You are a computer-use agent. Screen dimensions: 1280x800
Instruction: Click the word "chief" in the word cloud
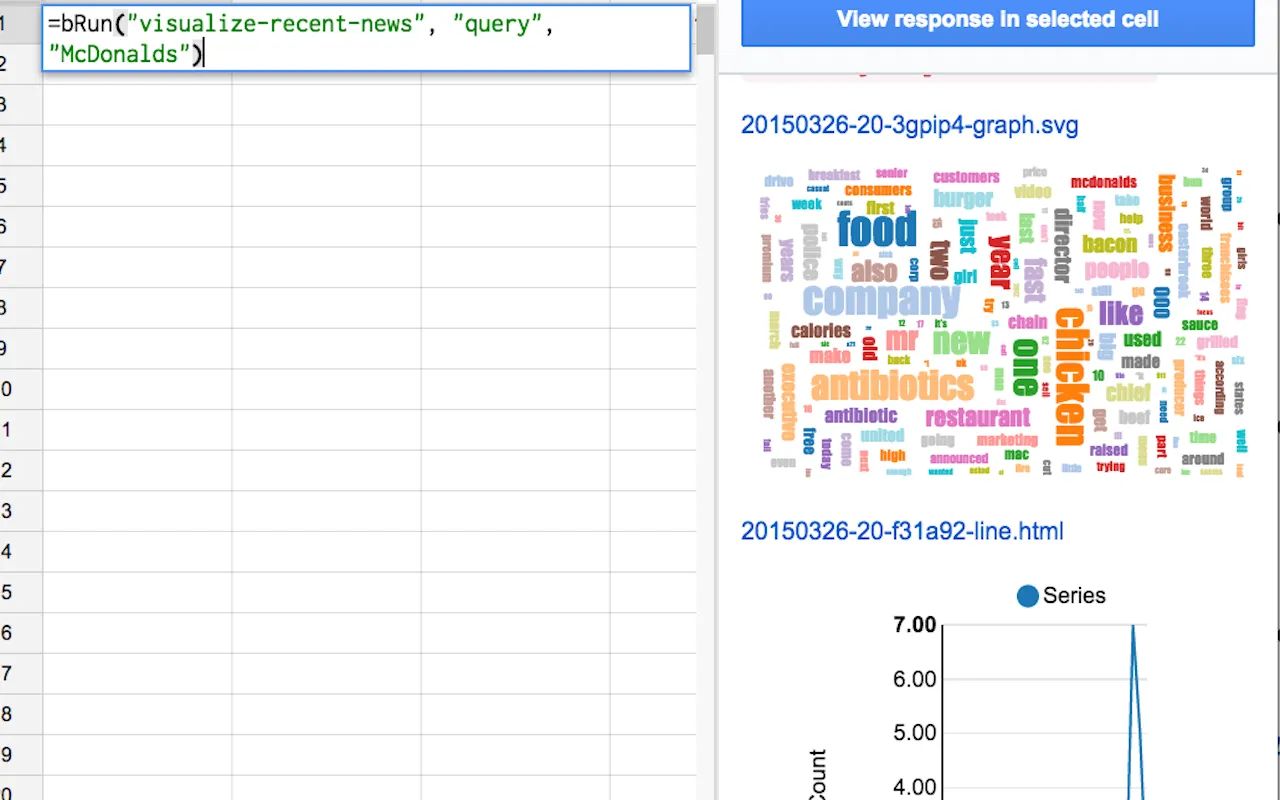[1128, 393]
